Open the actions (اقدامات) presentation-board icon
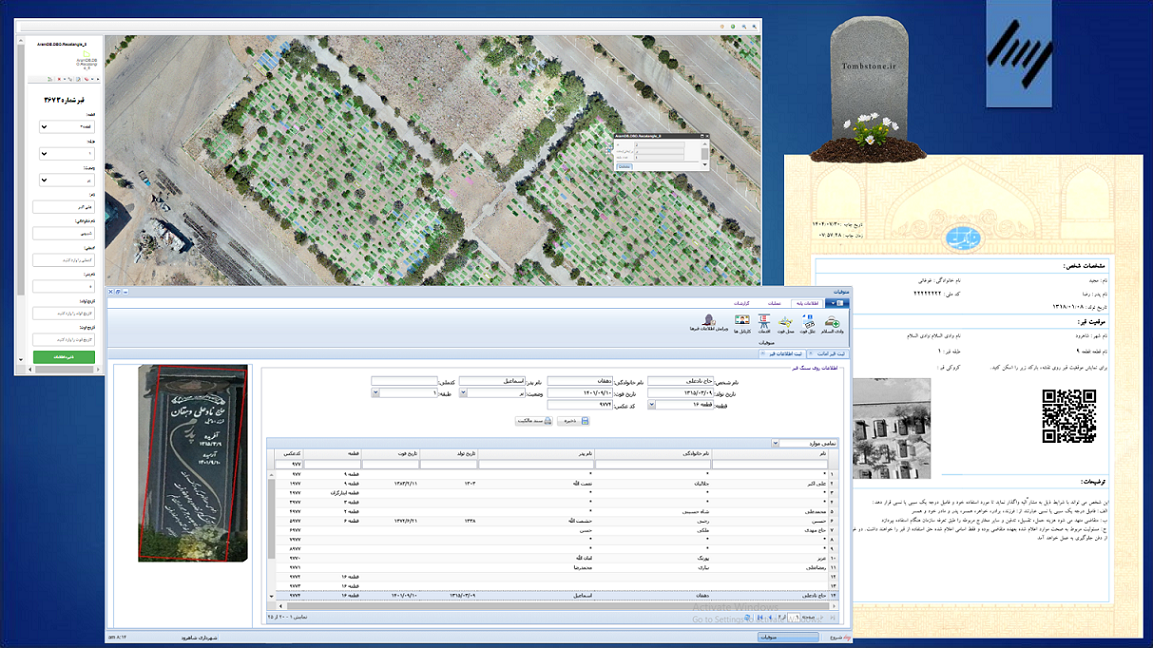This screenshot has height=648, width=1153. (x=764, y=323)
